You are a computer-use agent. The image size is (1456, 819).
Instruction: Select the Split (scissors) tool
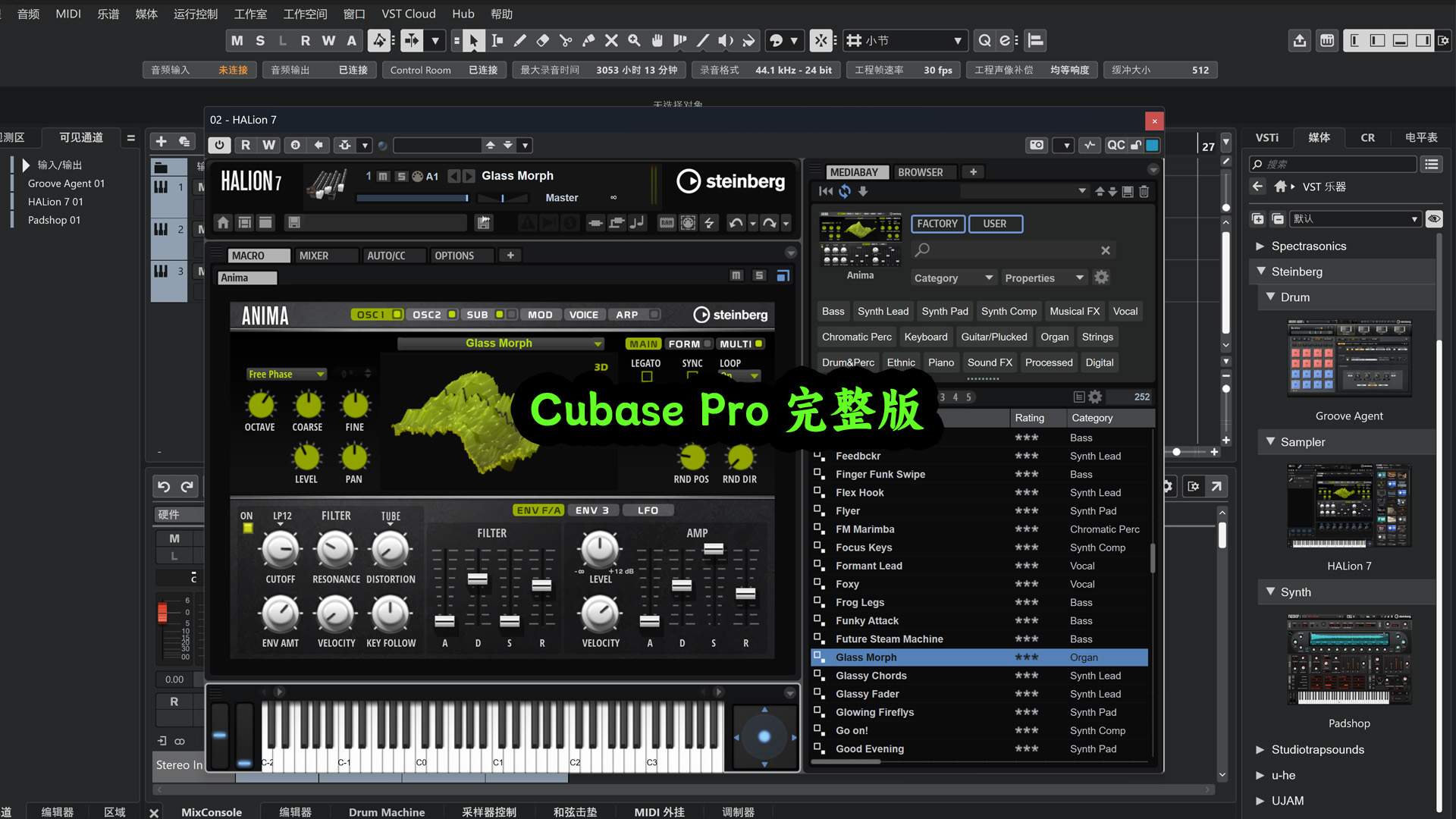(566, 40)
